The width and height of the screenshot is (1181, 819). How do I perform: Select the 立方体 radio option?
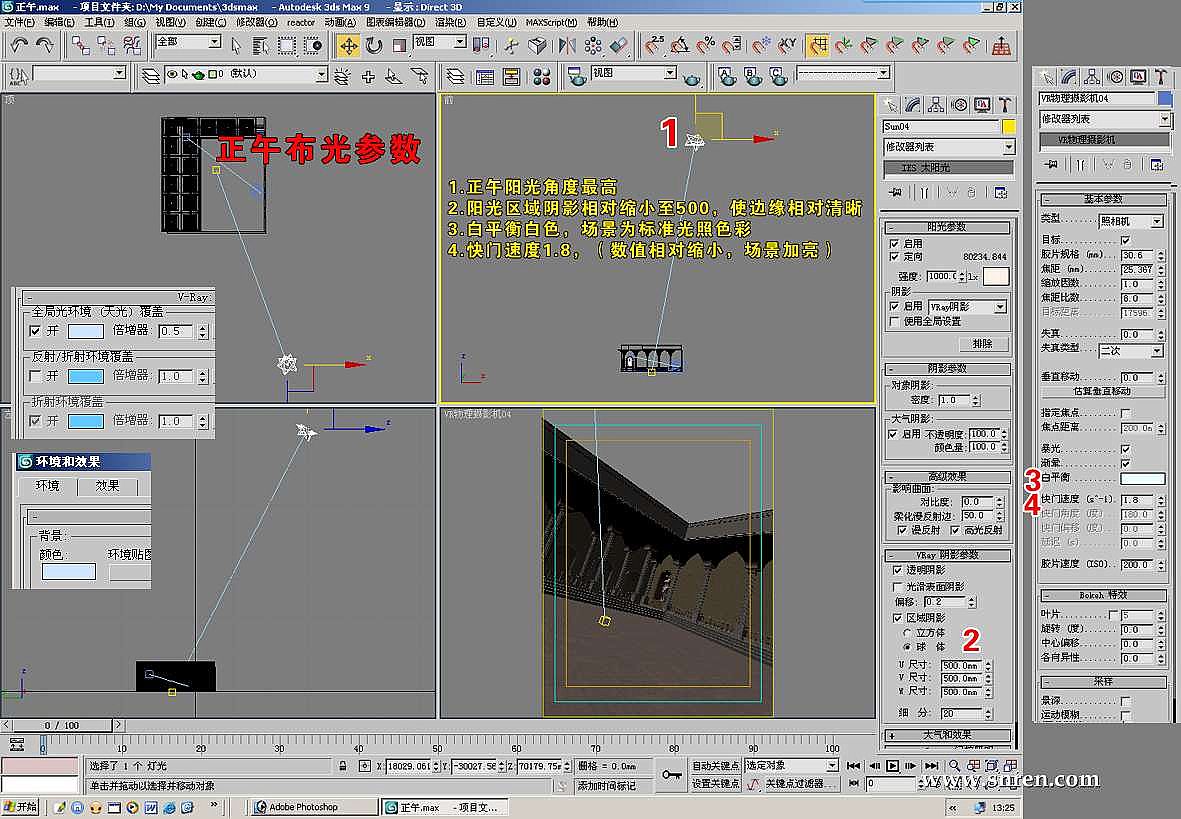907,633
